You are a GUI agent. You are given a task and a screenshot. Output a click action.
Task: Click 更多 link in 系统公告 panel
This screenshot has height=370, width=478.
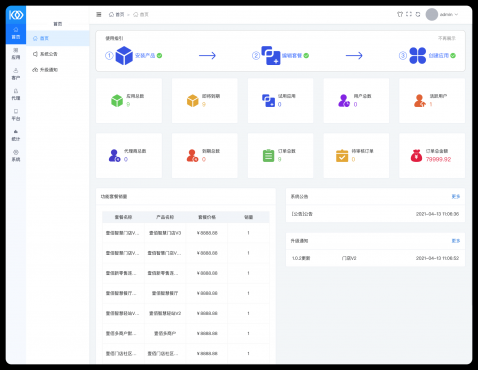456,196
